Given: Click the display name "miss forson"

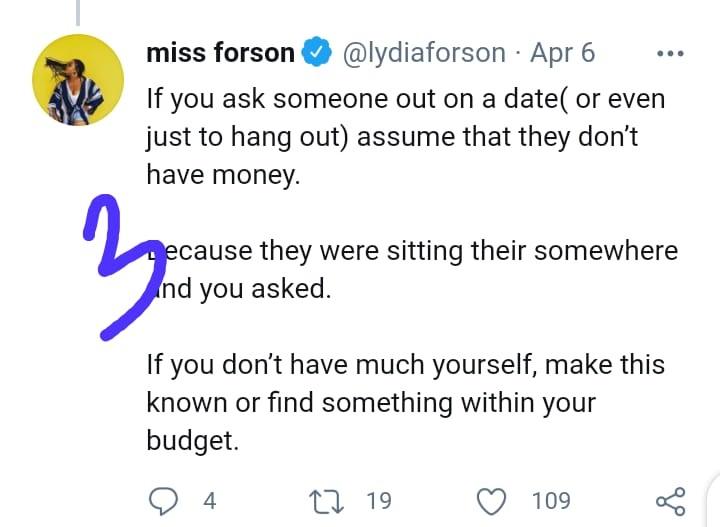Looking at the screenshot, I should coord(220,53).
